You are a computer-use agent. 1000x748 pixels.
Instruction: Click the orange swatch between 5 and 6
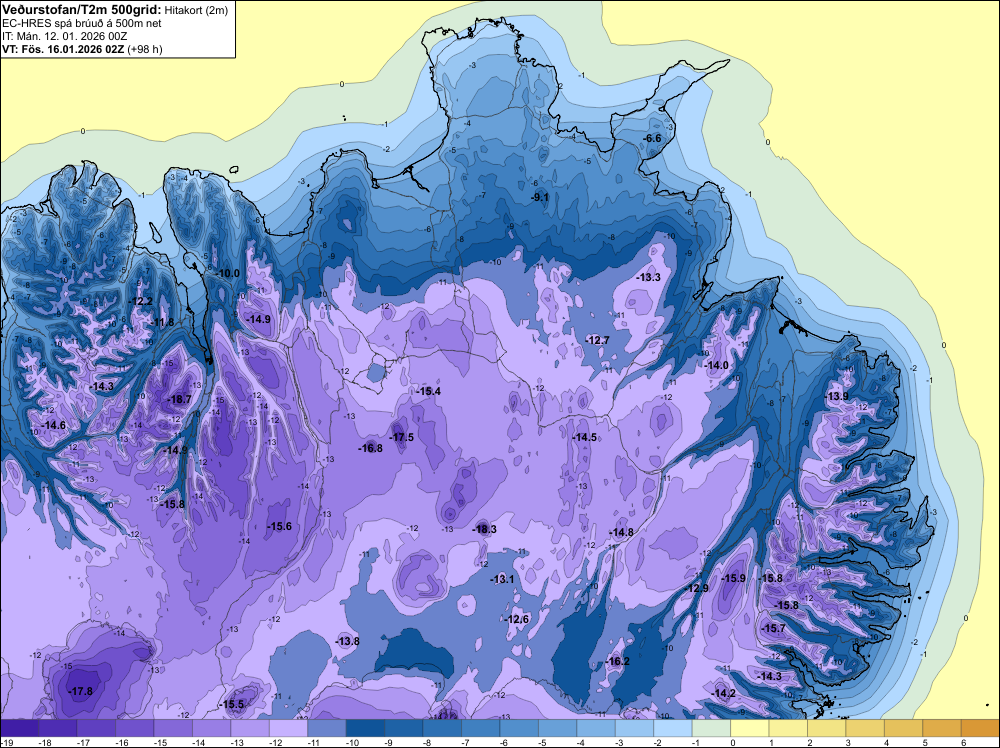click(943, 728)
